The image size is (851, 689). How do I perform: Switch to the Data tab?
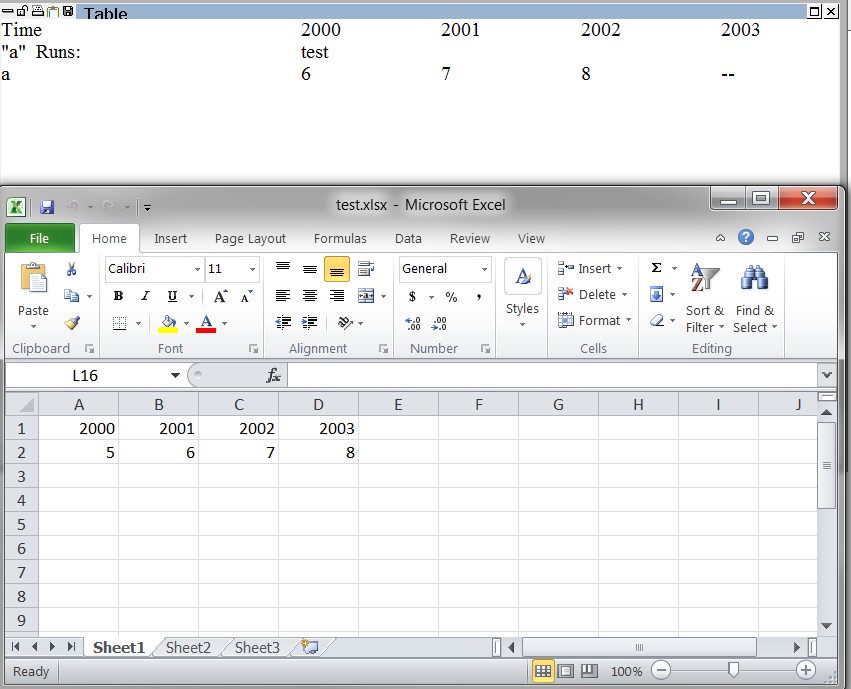(x=408, y=238)
